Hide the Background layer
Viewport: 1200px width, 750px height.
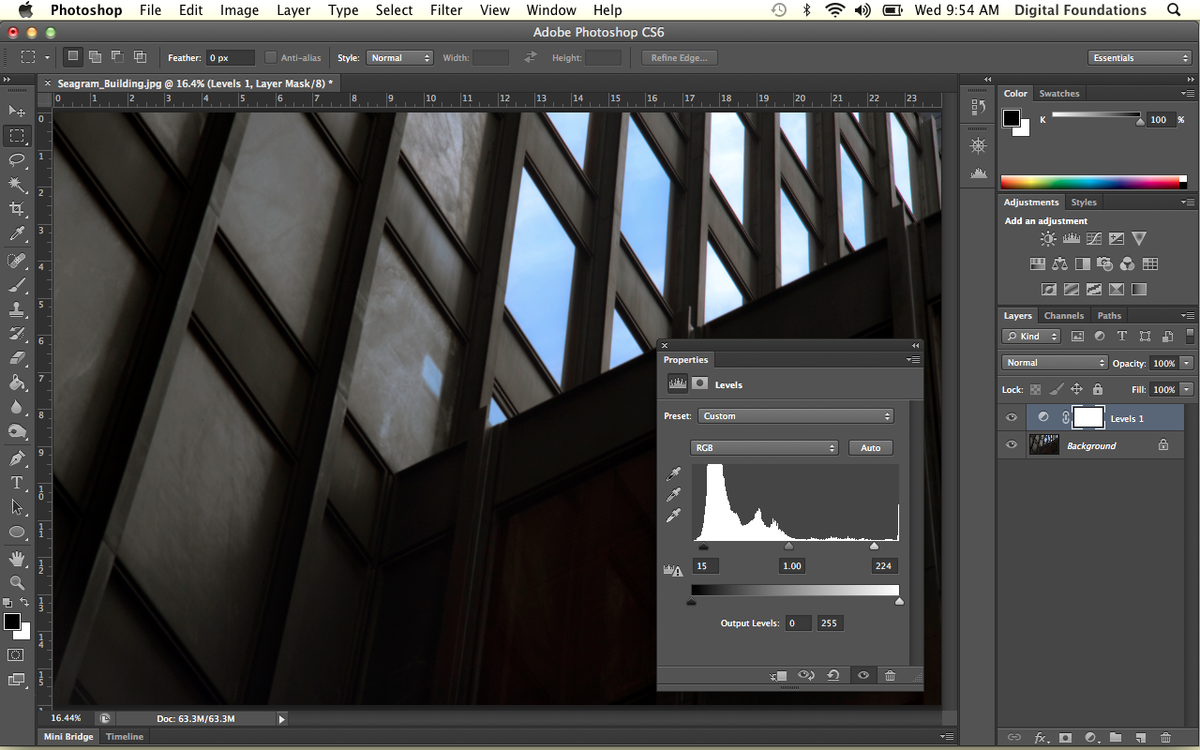[1011, 445]
